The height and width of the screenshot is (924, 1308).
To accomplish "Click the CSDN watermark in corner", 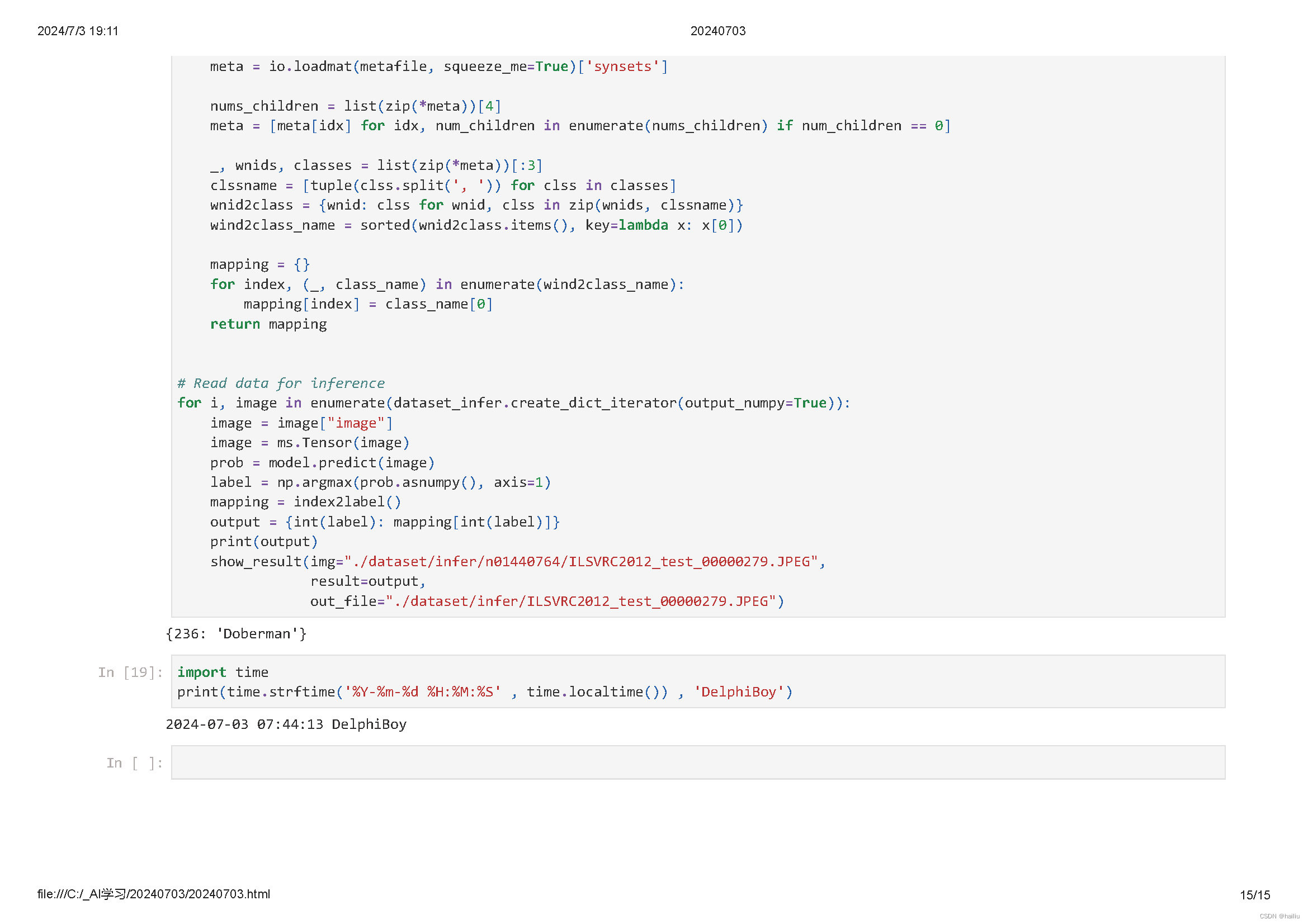I will (x=1279, y=916).
